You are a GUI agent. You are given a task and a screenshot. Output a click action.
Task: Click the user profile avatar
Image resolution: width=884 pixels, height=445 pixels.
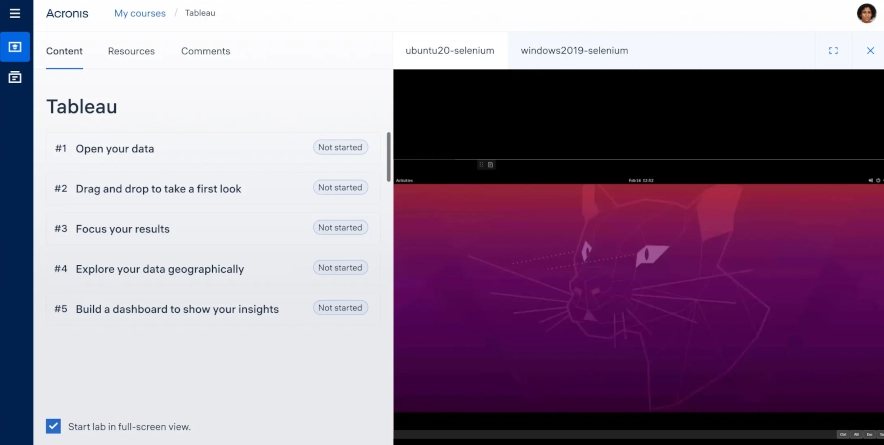[x=866, y=13]
